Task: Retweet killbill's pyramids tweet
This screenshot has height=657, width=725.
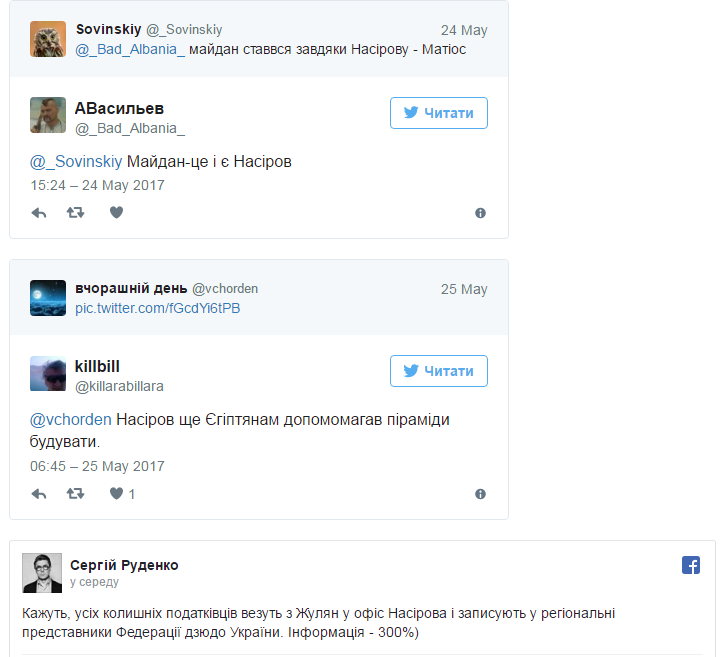Action: (x=75, y=494)
